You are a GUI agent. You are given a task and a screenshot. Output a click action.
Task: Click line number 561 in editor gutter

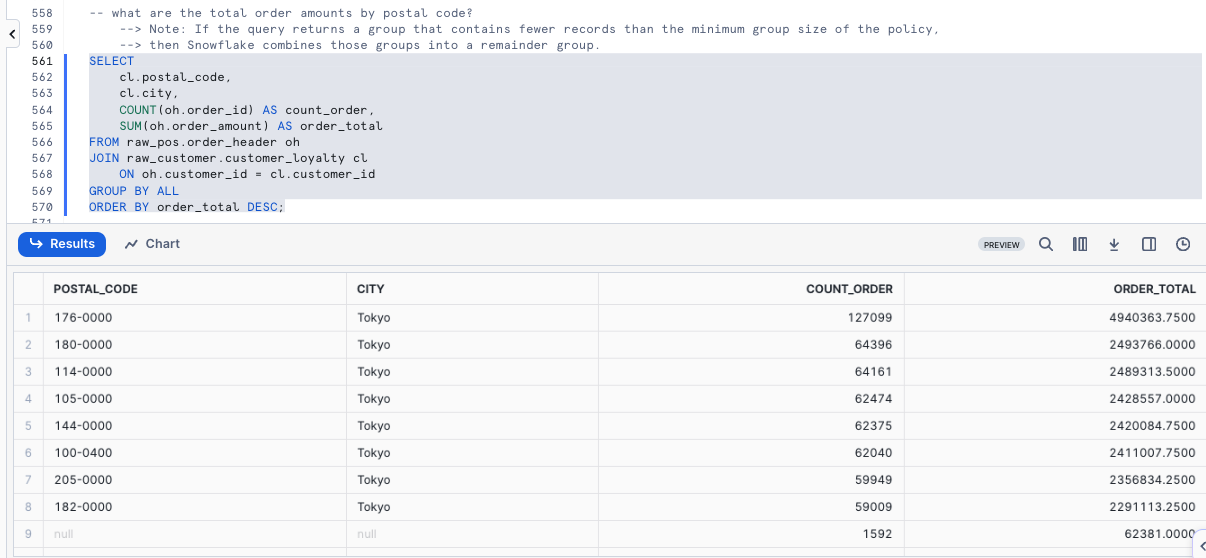point(42,61)
